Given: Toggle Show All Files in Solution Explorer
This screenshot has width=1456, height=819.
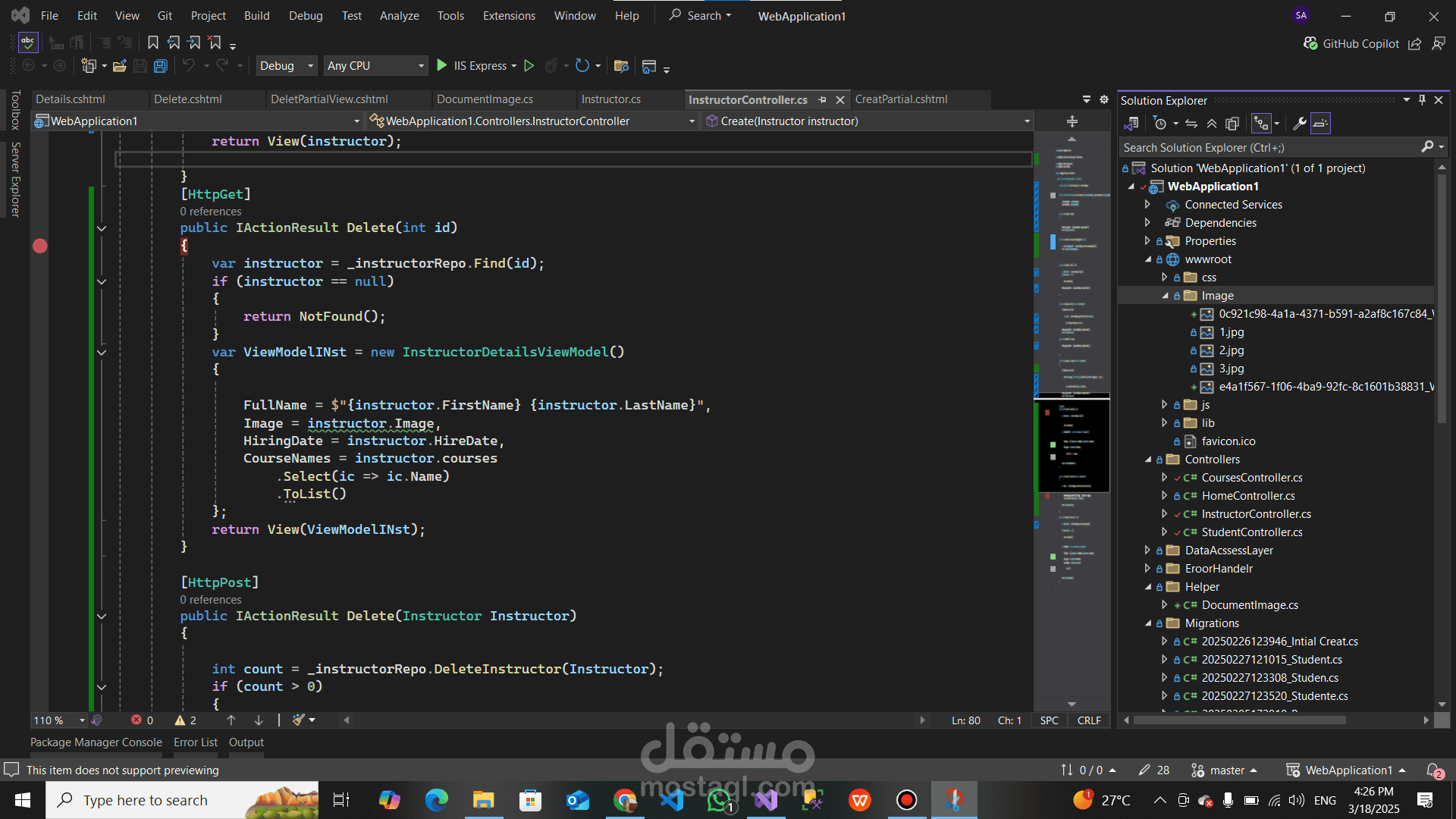Looking at the screenshot, I should pyautogui.click(x=1232, y=124).
